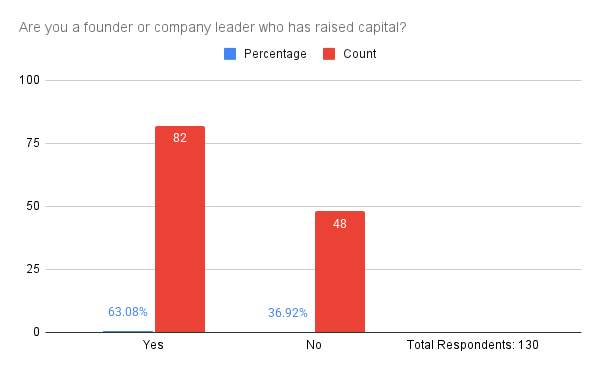Select the thin blue Yes percentage bar
The image size is (600, 371).
click(x=128, y=331)
